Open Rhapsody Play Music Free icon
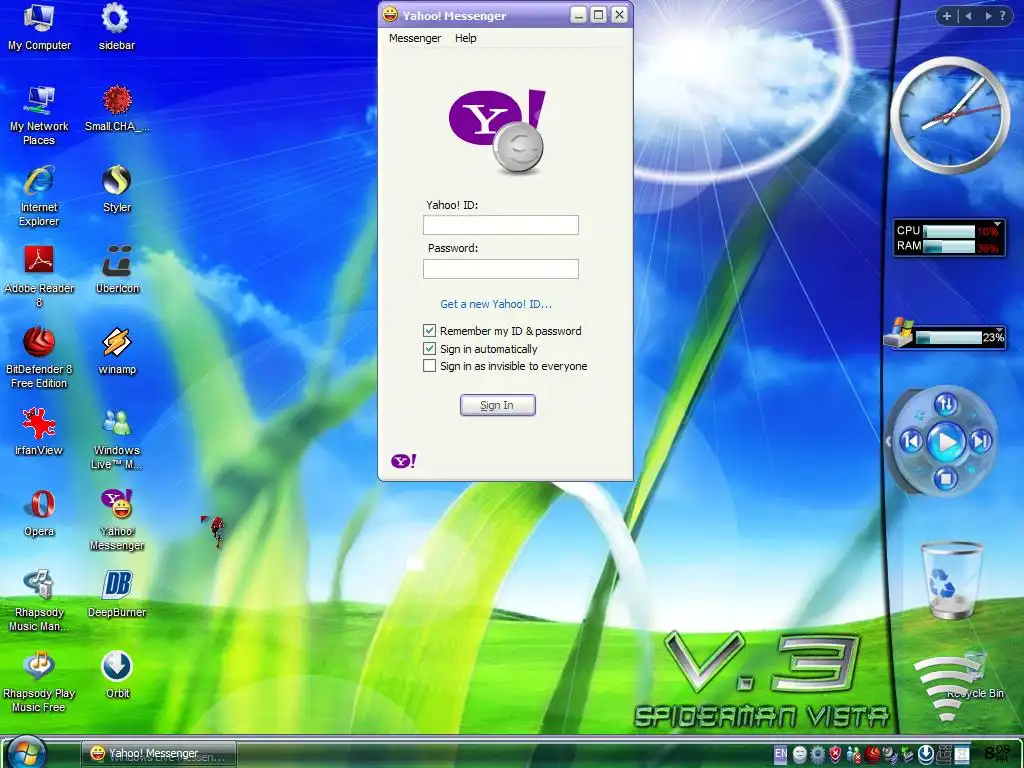 [39, 681]
